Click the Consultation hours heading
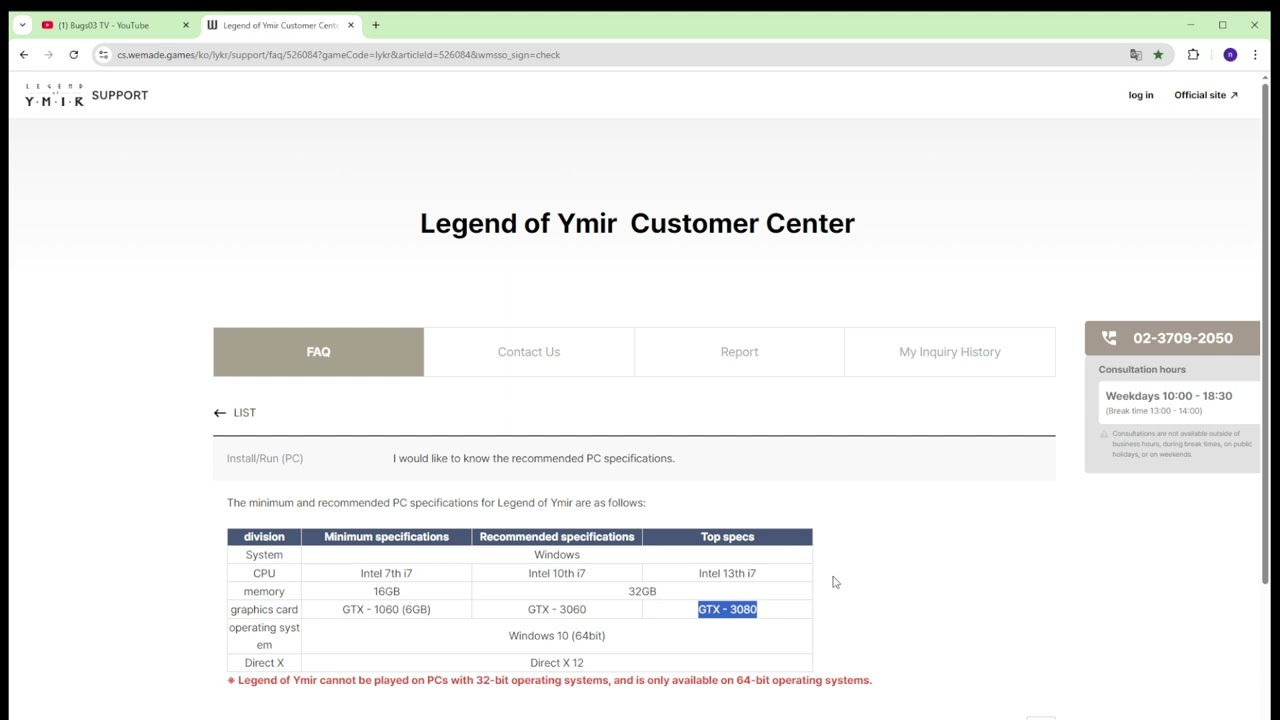Viewport: 1280px width, 720px height. [x=1142, y=370]
